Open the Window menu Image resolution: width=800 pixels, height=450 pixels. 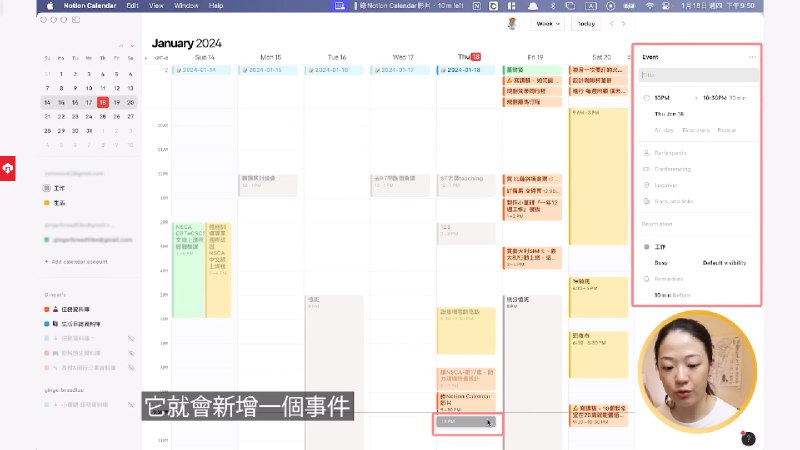click(x=186, y=6)
